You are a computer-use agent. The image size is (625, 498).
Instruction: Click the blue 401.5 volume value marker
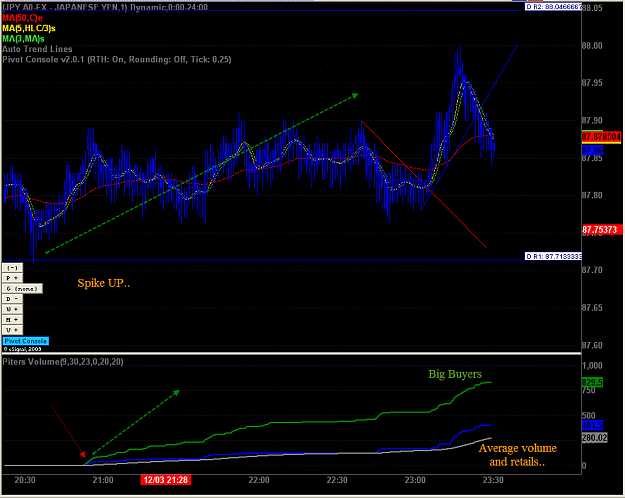(592, 425)
